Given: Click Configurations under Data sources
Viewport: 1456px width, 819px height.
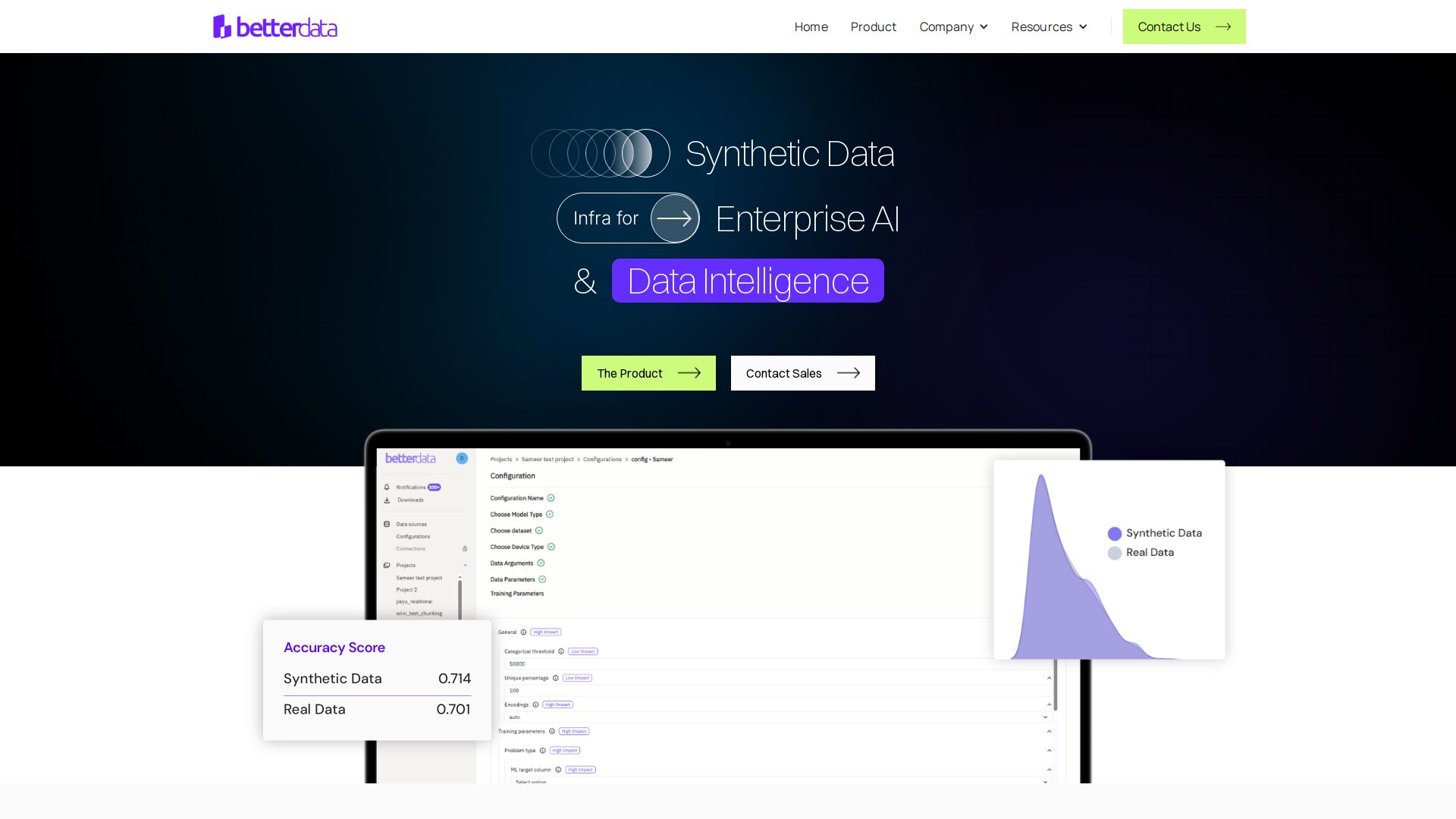Looking at the screenshot, I should pyautogui.click(x=413, y=537).
